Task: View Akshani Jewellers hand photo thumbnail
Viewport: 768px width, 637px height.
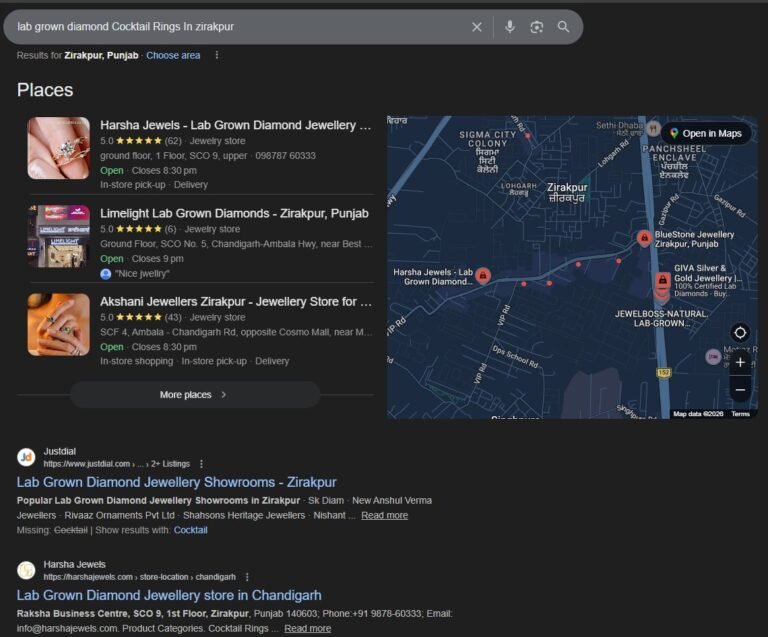Action: [x=59, y=324]
